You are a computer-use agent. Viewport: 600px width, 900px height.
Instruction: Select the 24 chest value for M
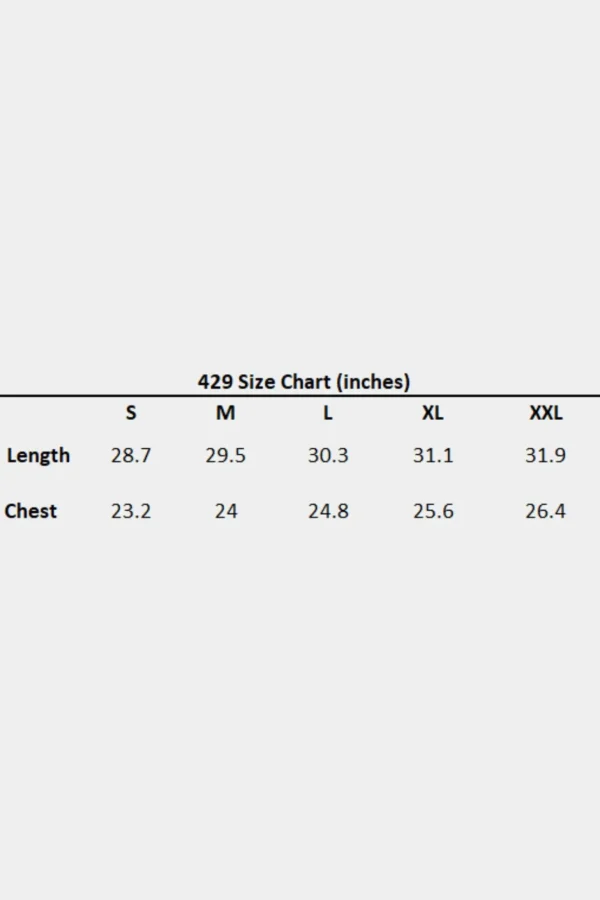[226, 511]
